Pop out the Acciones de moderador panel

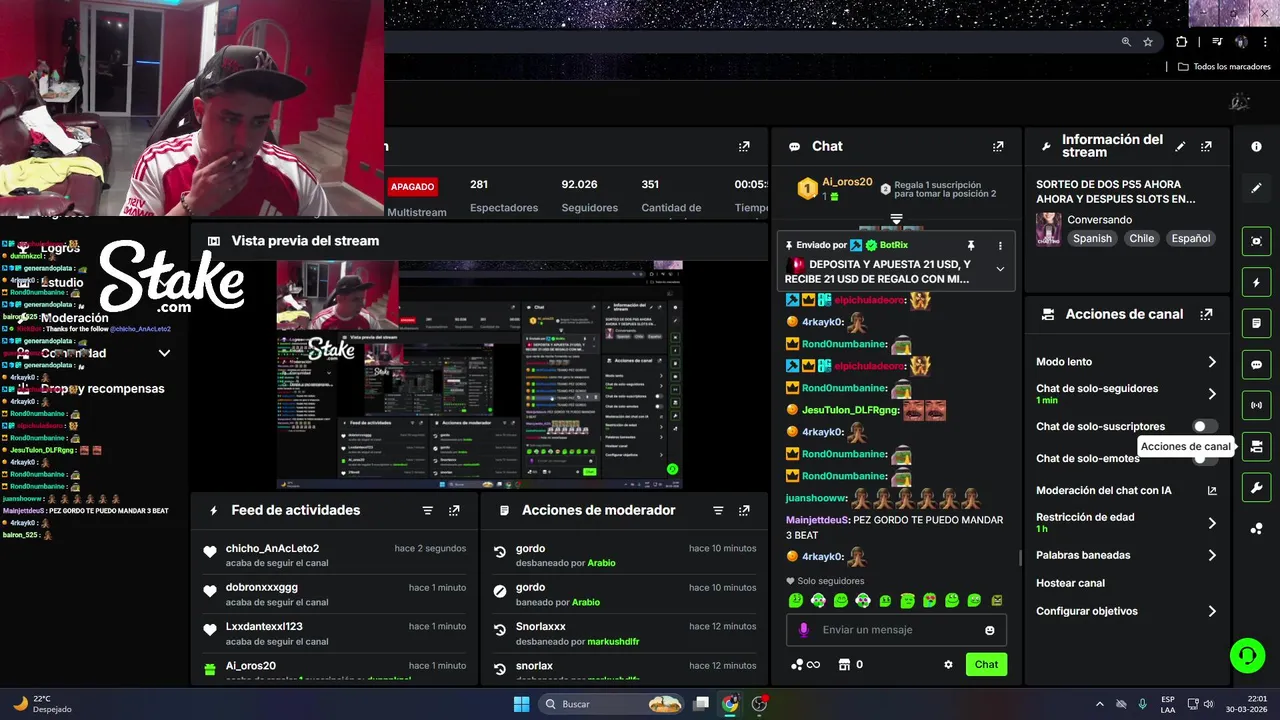[x=744, y=510]
